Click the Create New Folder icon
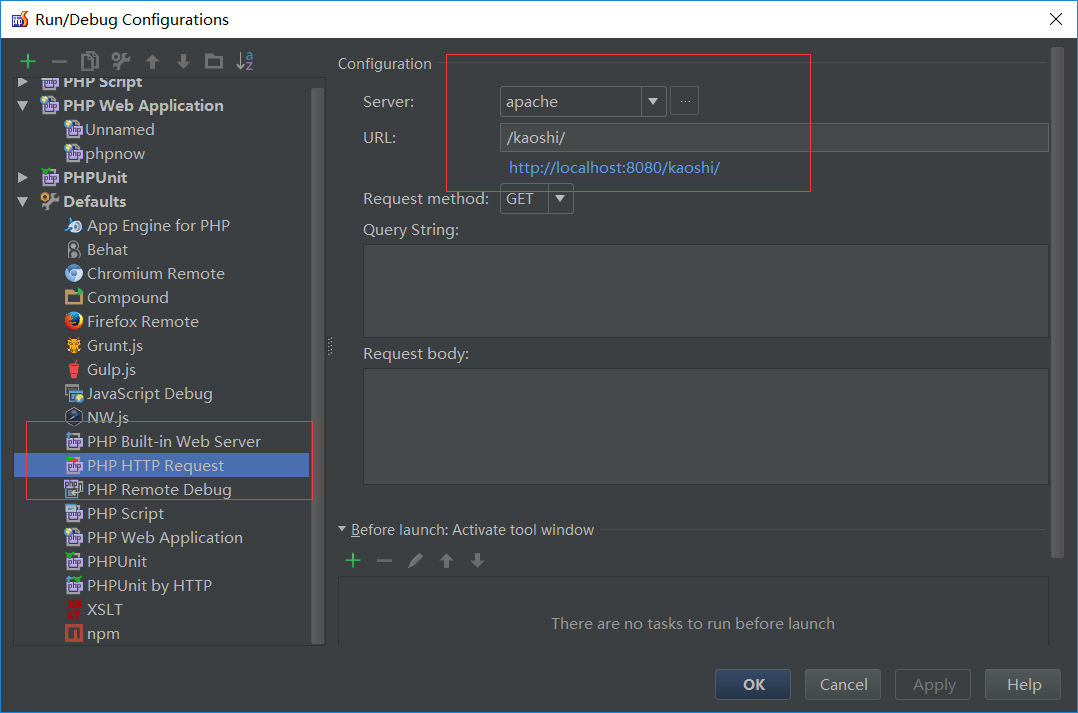Screen dimensions: 1078x713 214,62
